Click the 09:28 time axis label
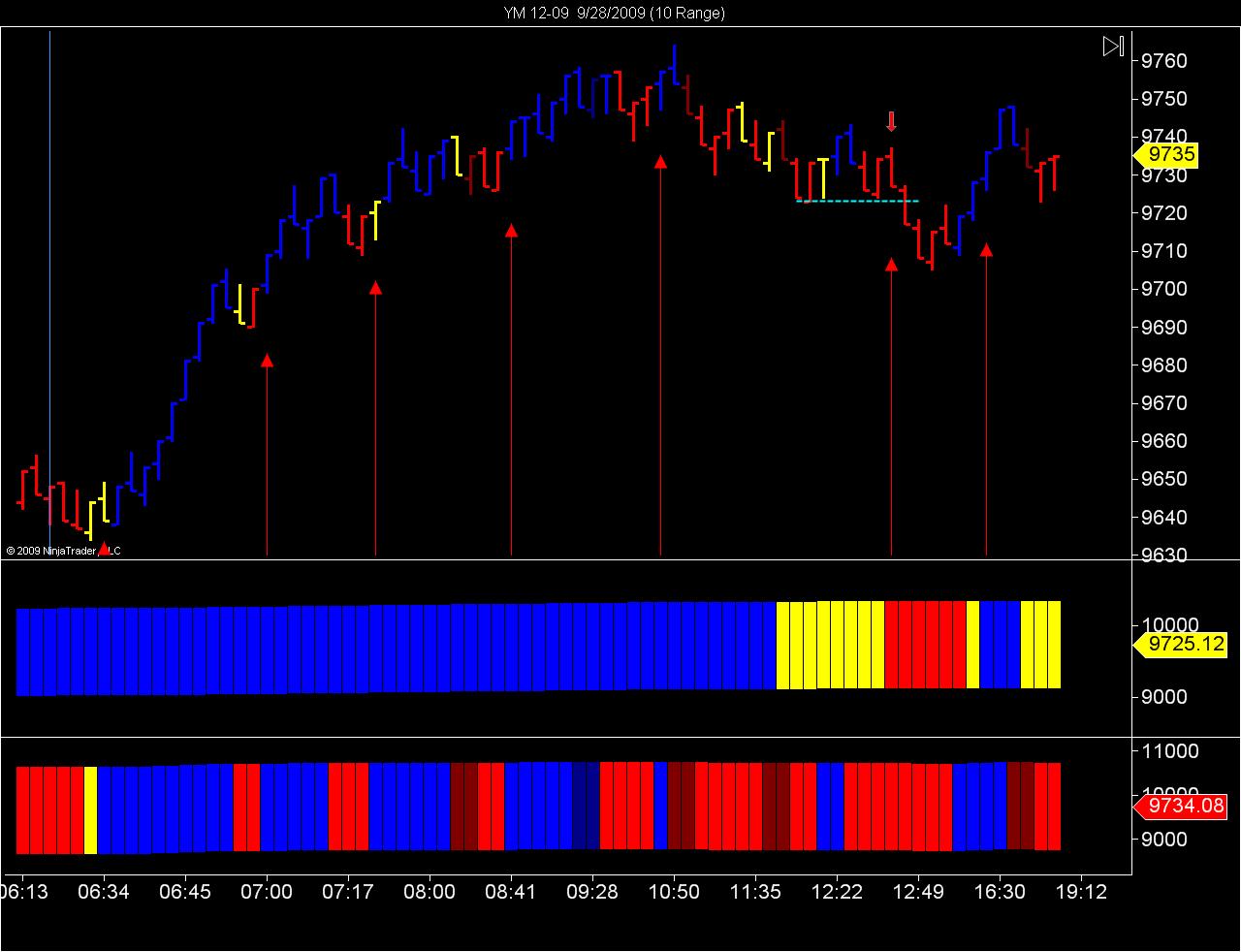The width and height of the screenshot is (1241, 952). click(x=592, y=892)
